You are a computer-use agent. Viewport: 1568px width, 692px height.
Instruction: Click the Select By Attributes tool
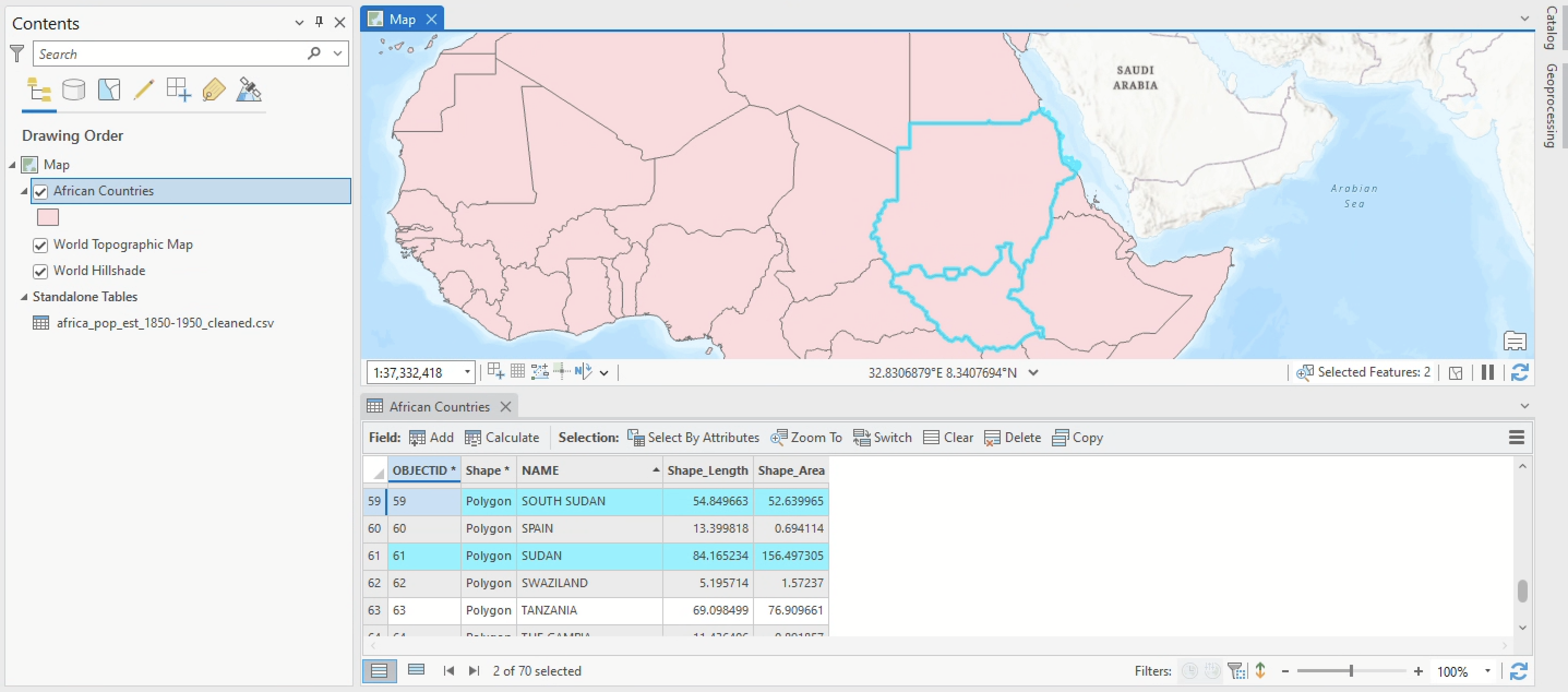pyautogui.click(x=693, y=437)
